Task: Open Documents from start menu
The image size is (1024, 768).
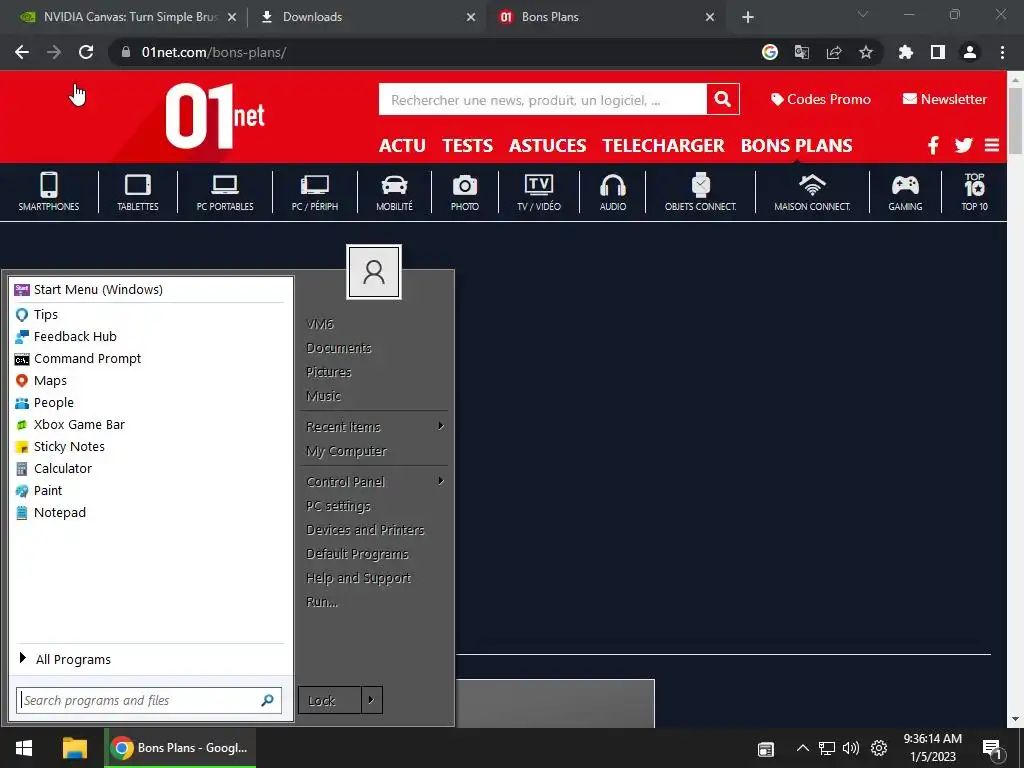Action: [x=338, y=348]
